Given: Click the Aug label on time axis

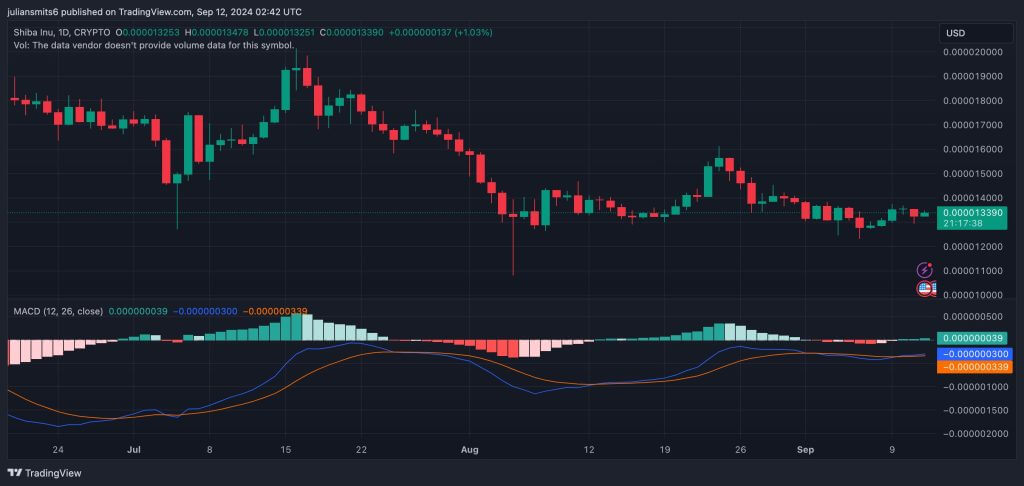Looking at the screenshot, I should click(470, 449).
